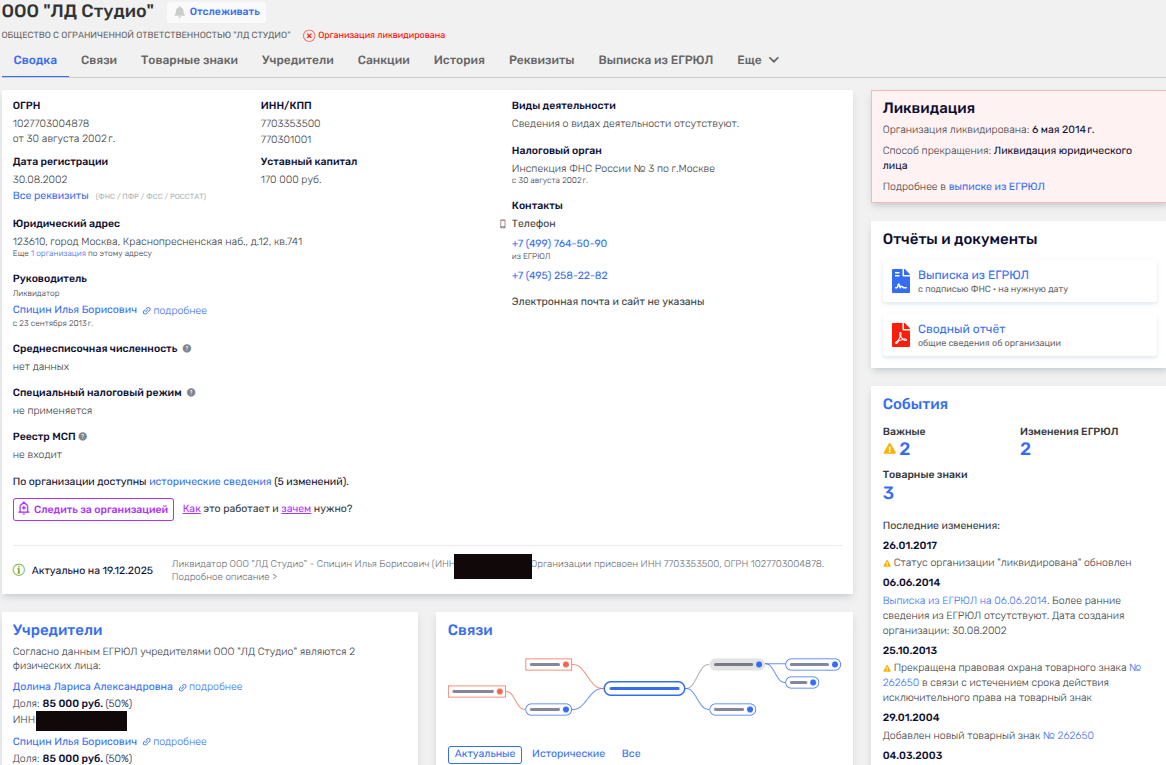Expand the Еще dropdown menu
The height and width of the screenshot is (765, 1166).
[758, 60]
